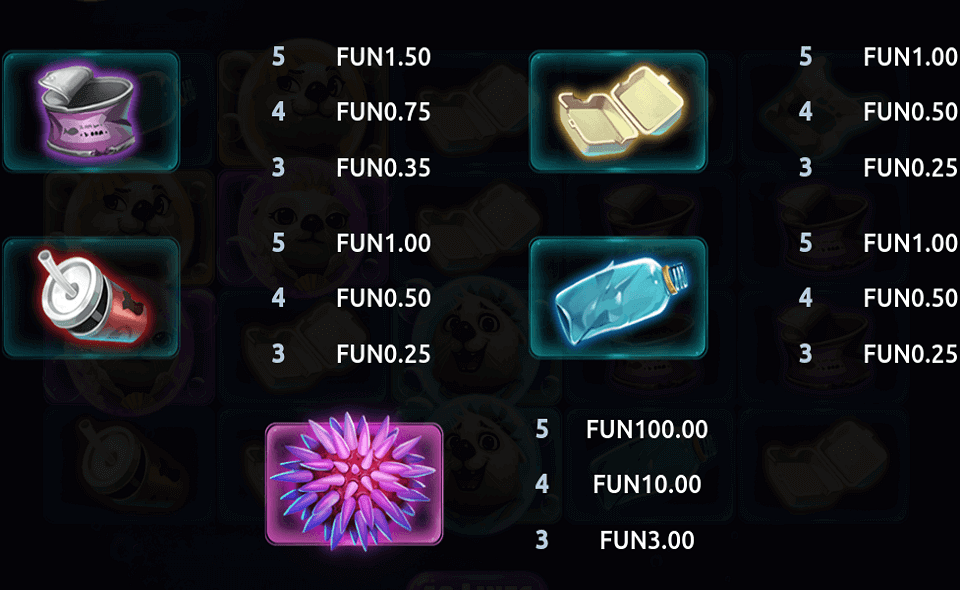Select FUN0.50 payout for takeout box
Image resolution: width=960 pixels, height=590 pixels.
(910, 112)
